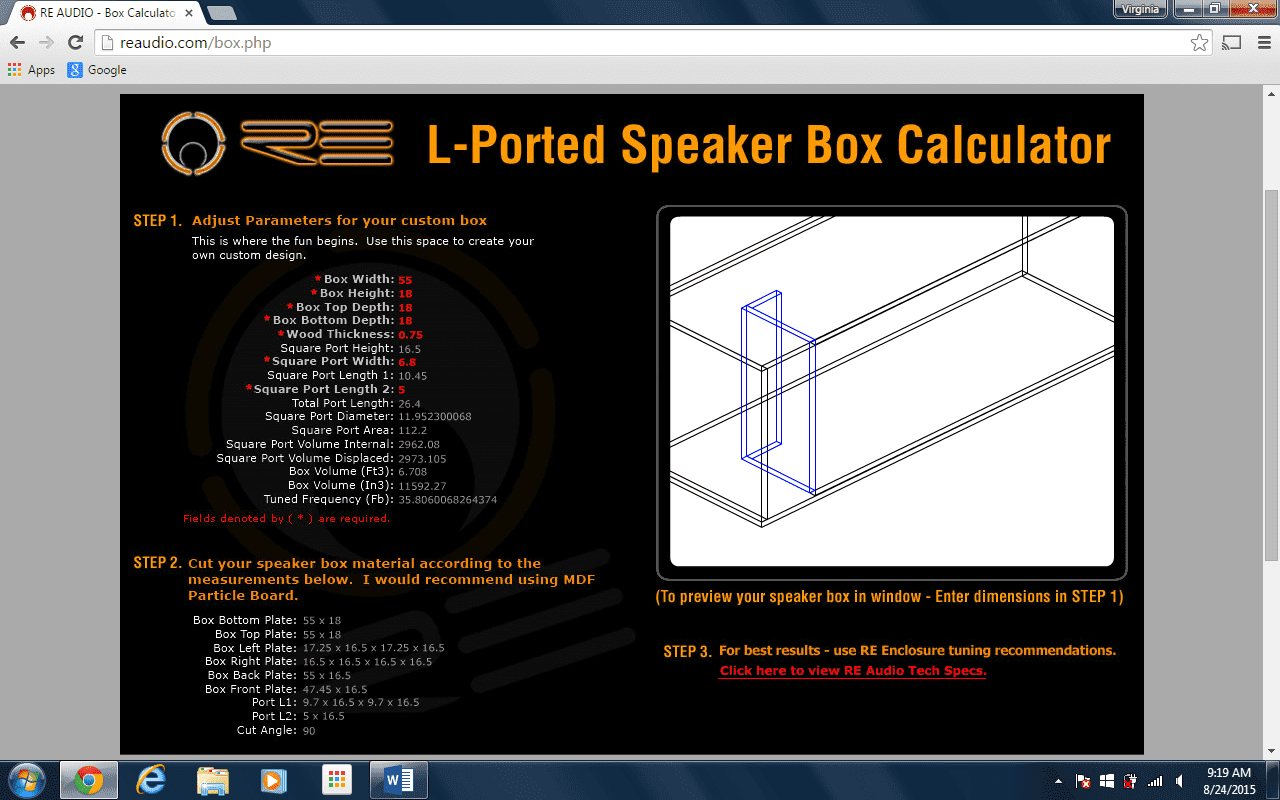Image resolution: width=1280 pixels, height=800 pixels.
Task: Open the Apps shortcut in bookmarks bar
Action: [31, 70]
